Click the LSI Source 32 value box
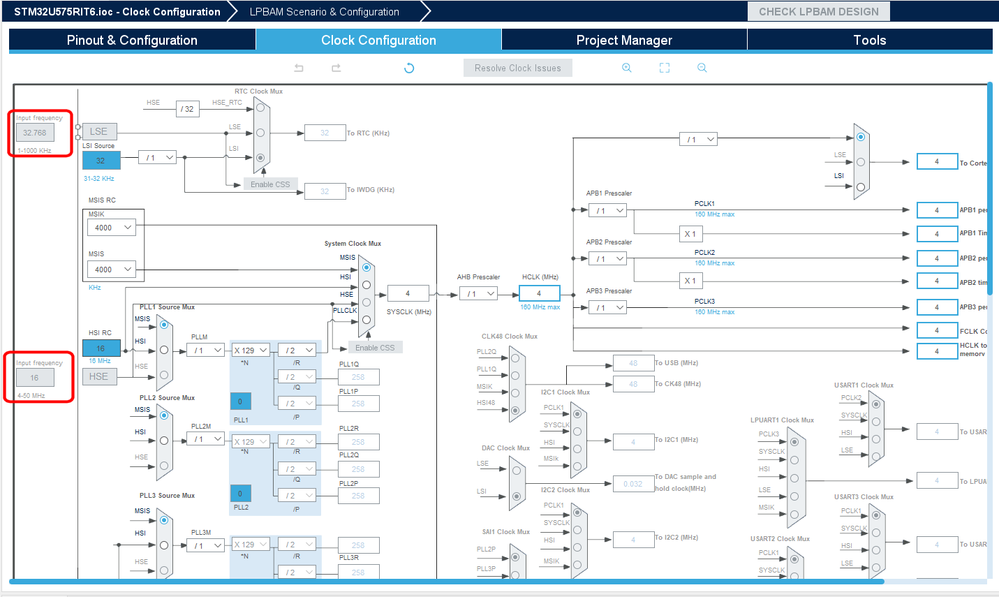 101,161
